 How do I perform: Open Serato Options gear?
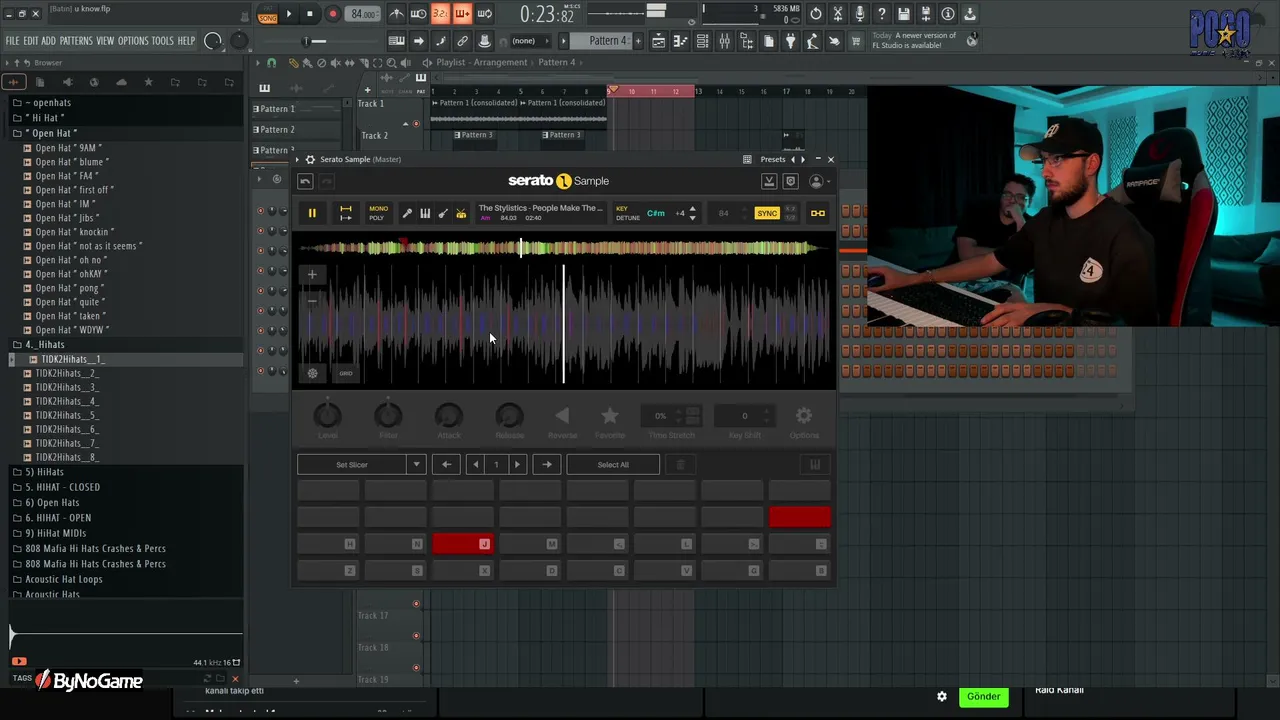pos(804,415)
